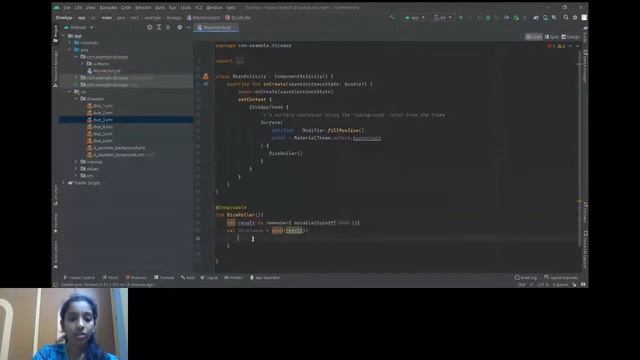640x360 pixels.
Task: Click the Sync Project with Gradle icon
Action: point(536,18)
